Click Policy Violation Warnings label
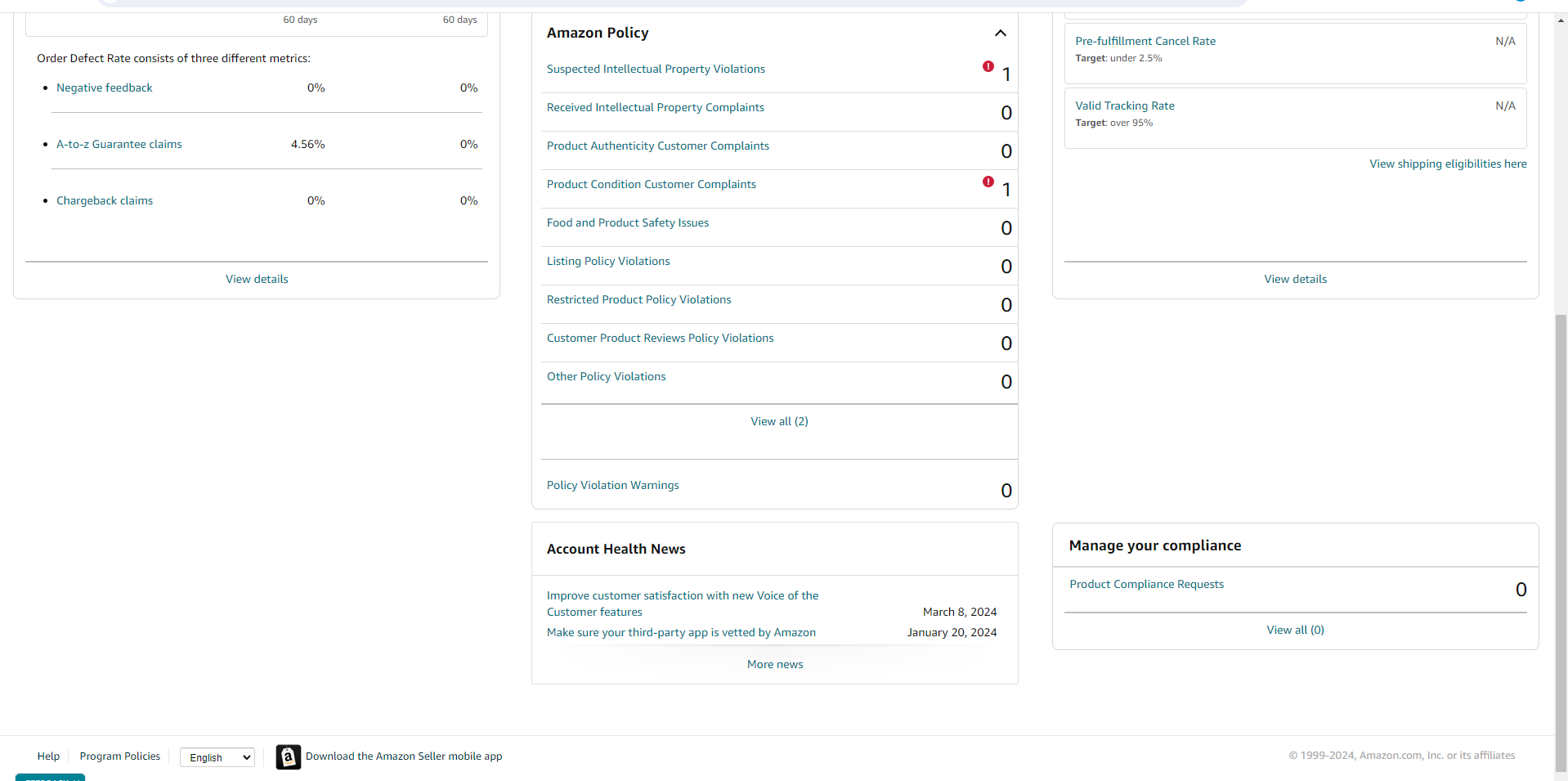 [612, 485]
